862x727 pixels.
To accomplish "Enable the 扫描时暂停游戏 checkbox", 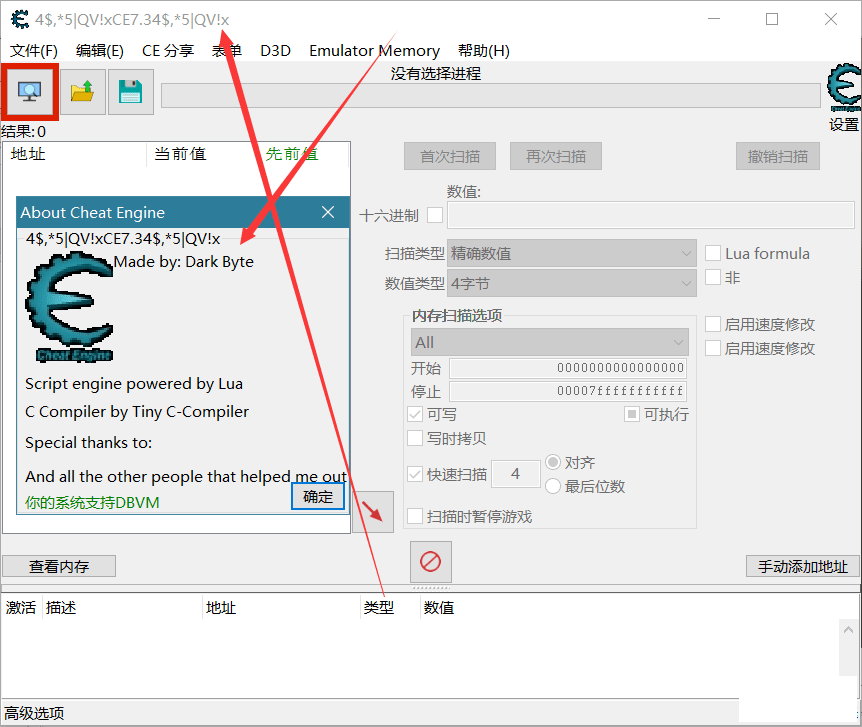I will 415,516.
